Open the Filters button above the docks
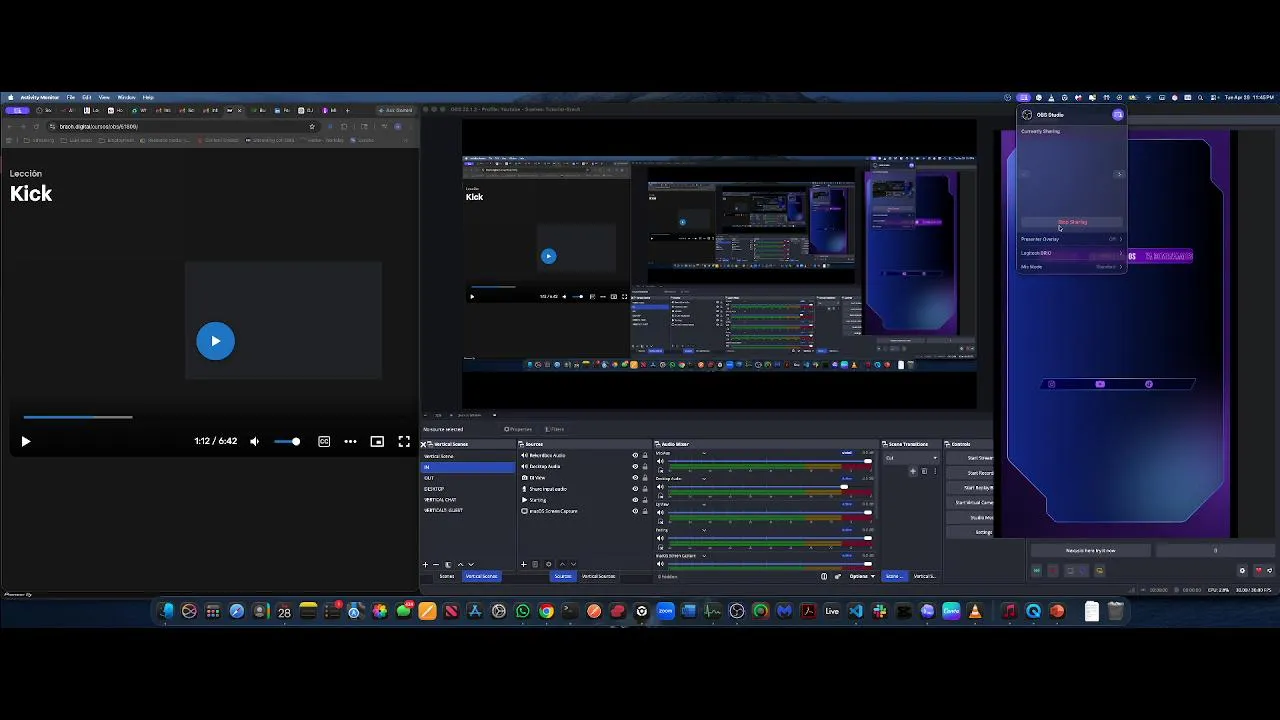This screenshot has height=720, width=1280. coord(555,429)
